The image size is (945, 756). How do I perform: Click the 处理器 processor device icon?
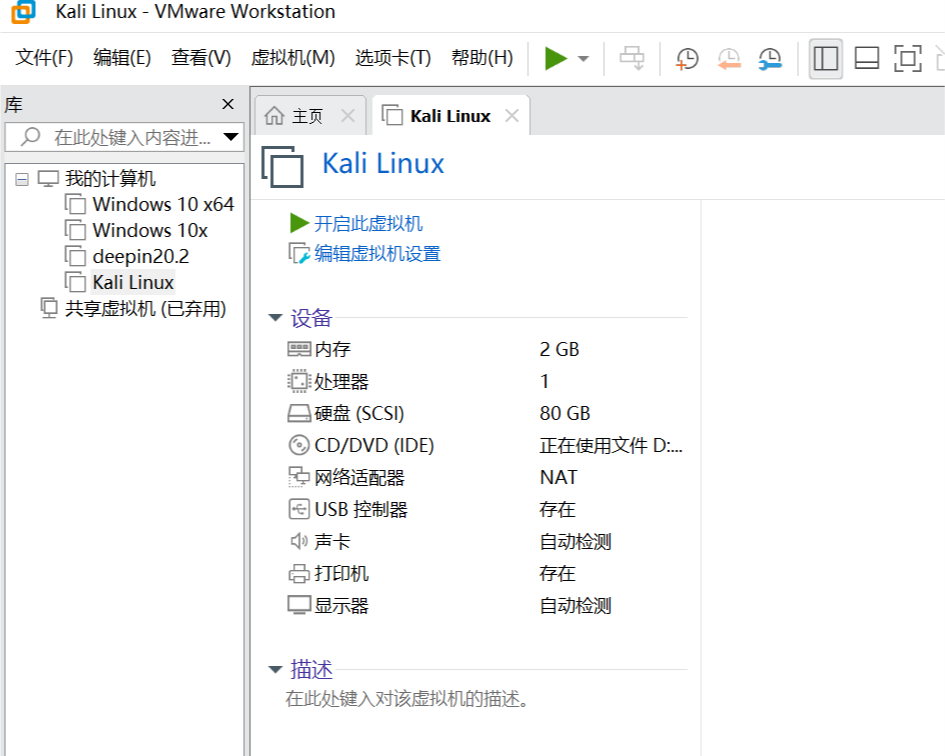(x=299, y=381)
